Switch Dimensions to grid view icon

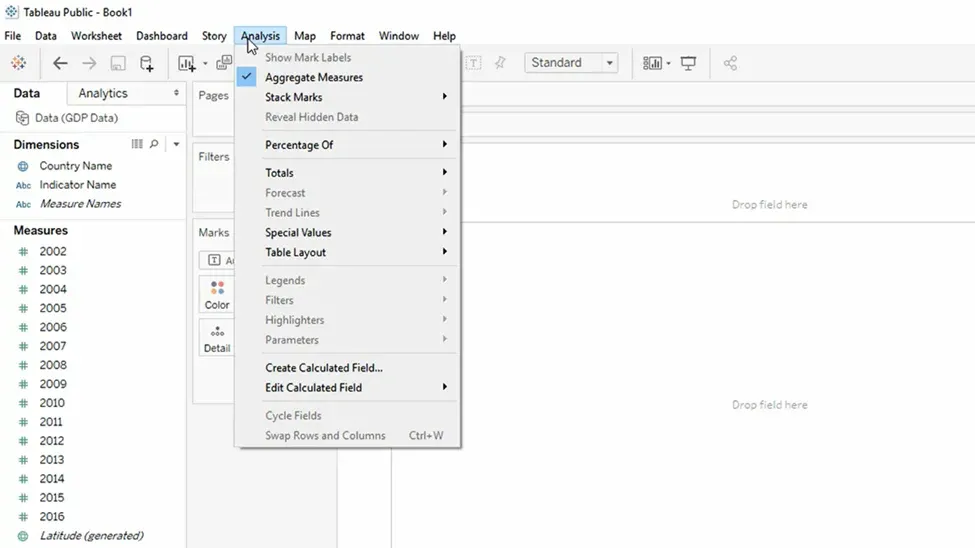click(x=137, y=144)
